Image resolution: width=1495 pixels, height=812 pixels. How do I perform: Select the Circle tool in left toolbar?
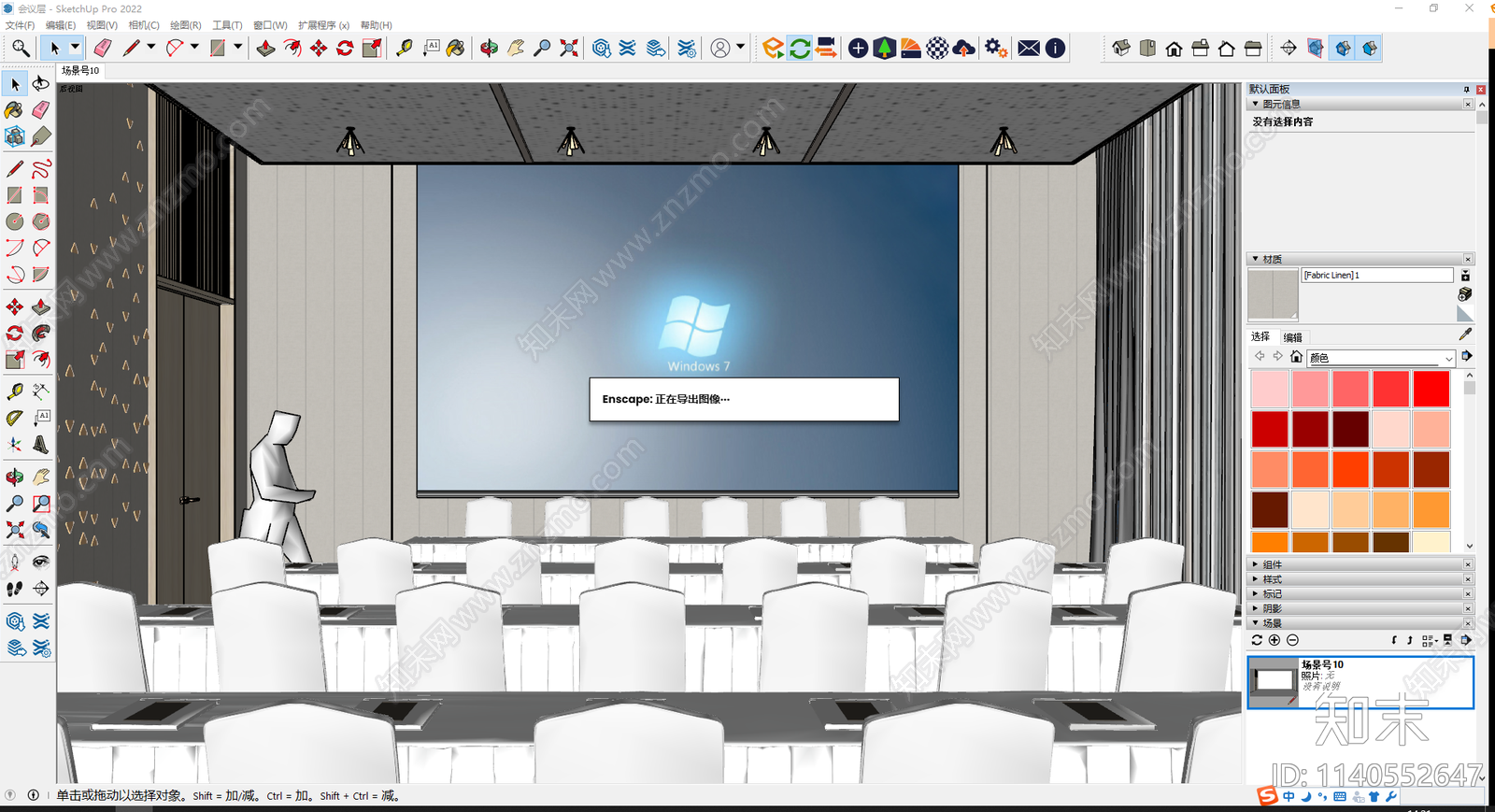click(15, 221)
